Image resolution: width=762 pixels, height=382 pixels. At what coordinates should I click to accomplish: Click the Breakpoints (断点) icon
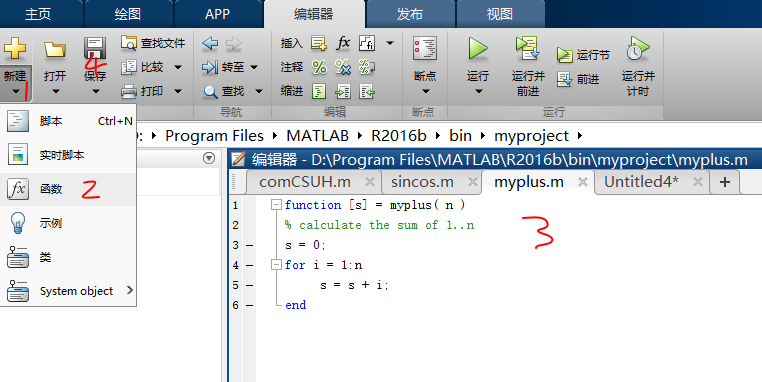pos(425,48)
